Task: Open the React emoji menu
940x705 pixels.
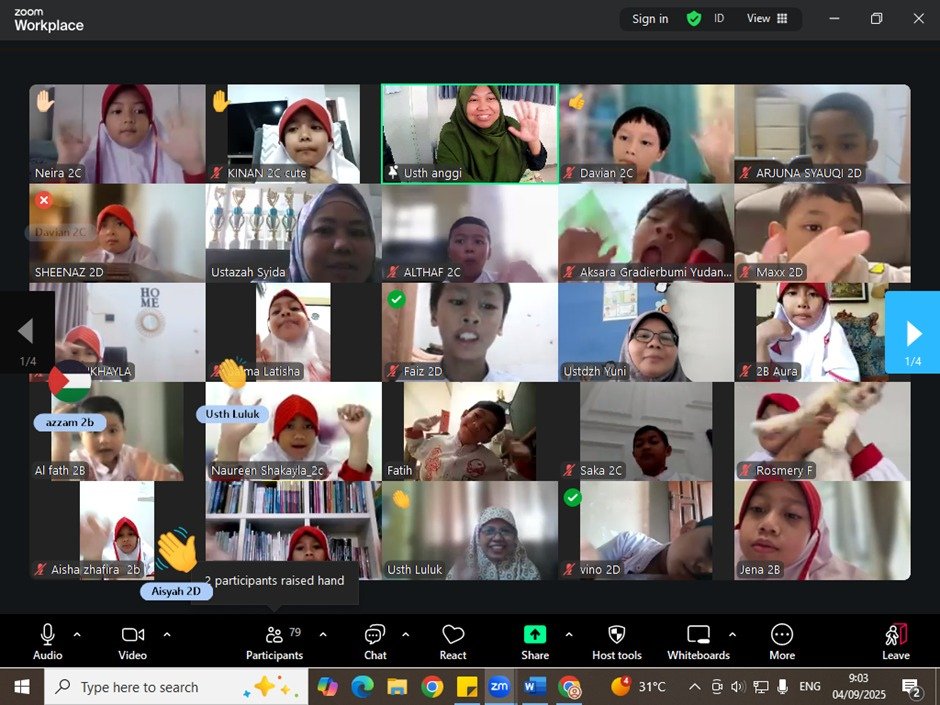Action: [x=453, y=641]
